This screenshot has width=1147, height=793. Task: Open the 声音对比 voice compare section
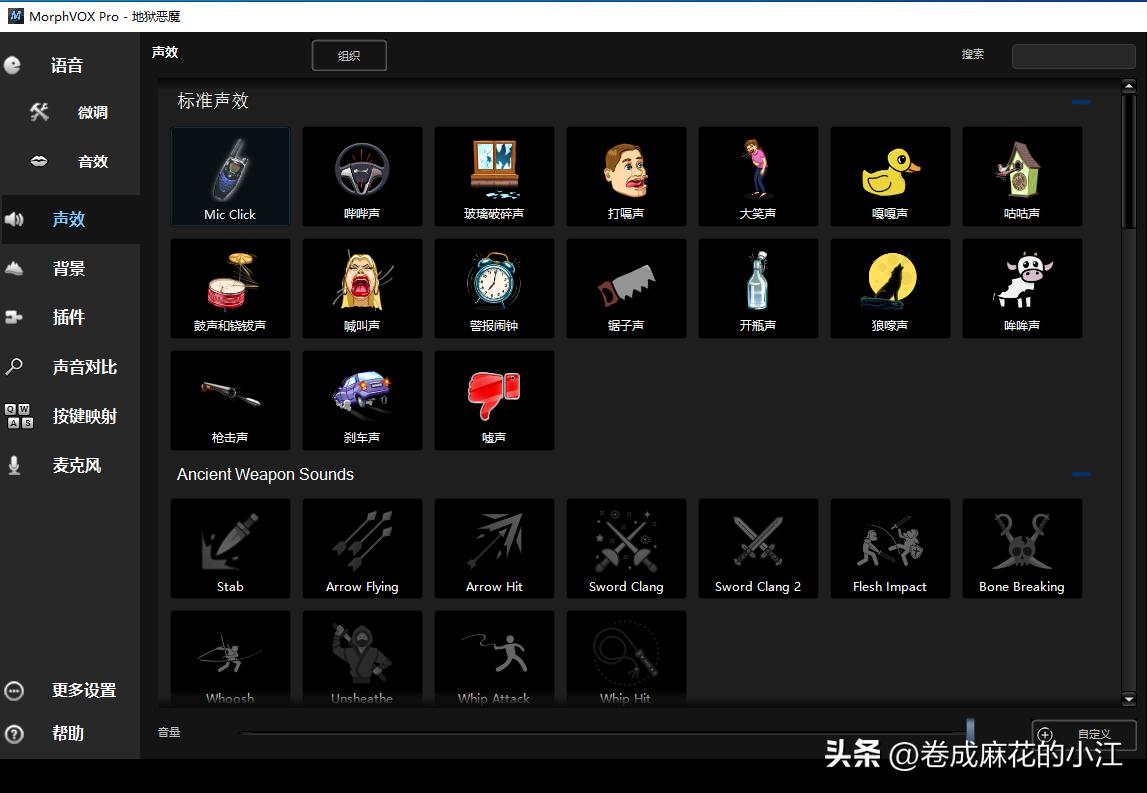pyautogui.click(x=69, y=367)
